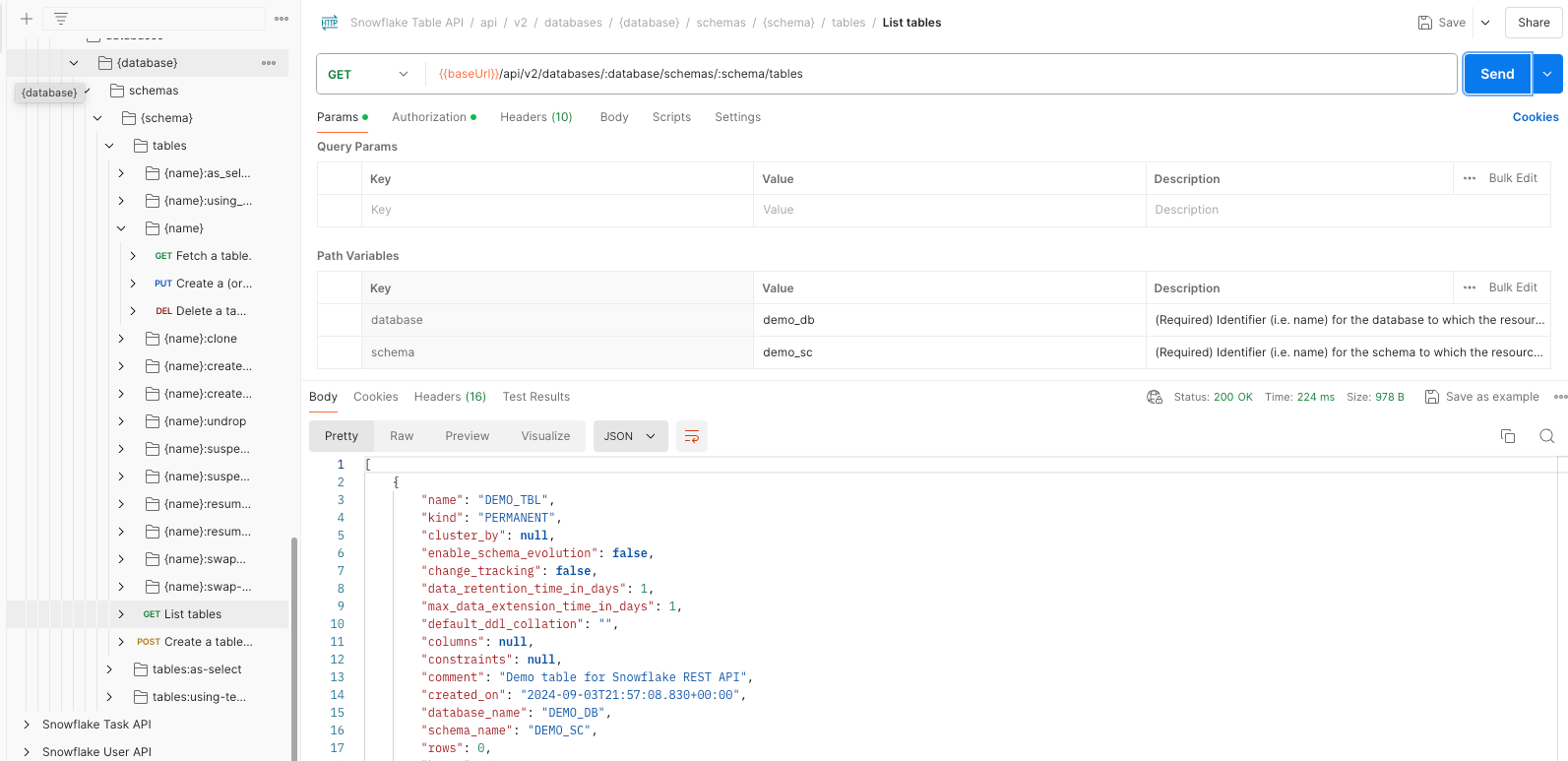Expand the Send button dropdown arrow

coord(1547,74)
